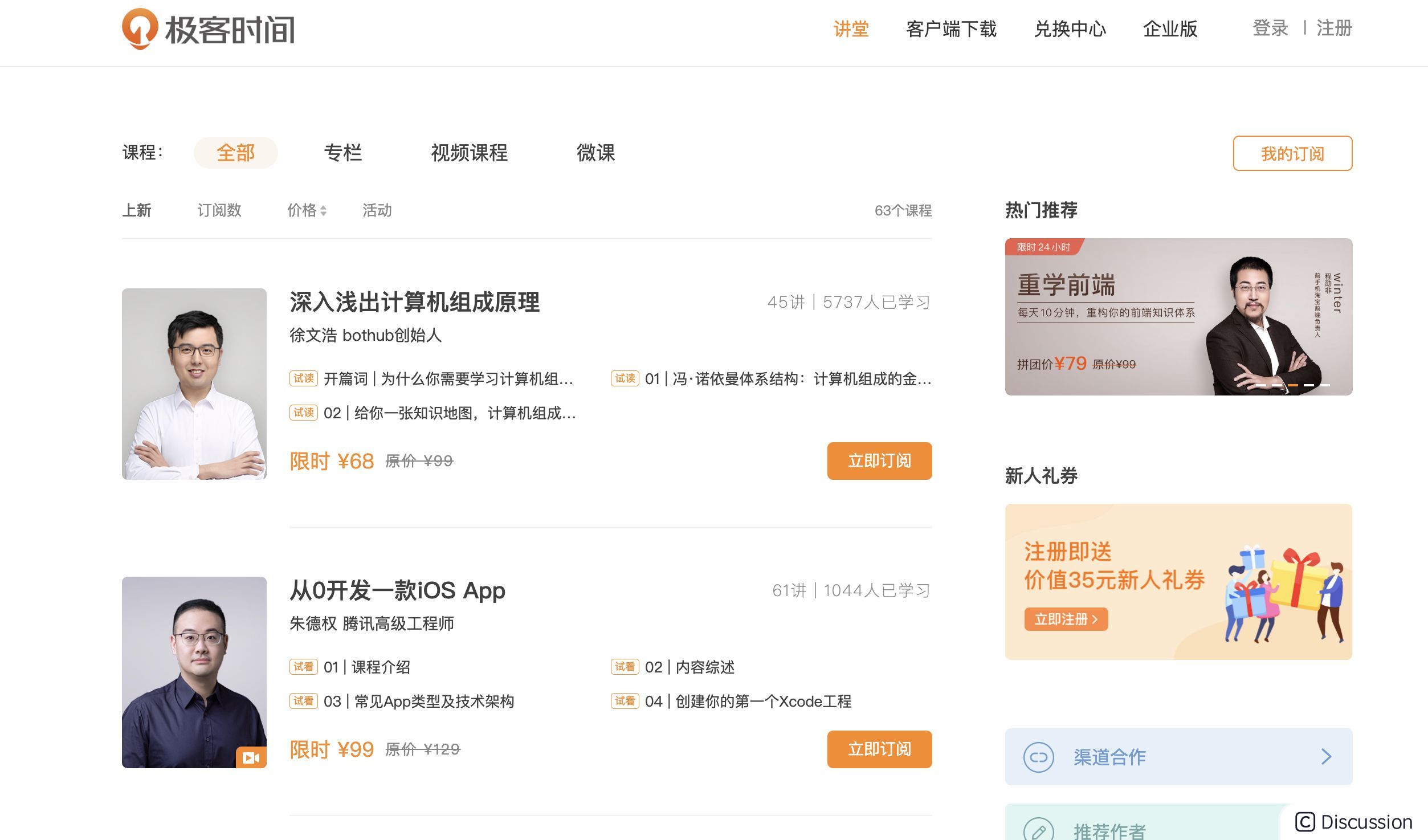This screenshot has height=840, width=1428.
Task: Click the arrow on 立即注册 button
Action: (1095, 619)
